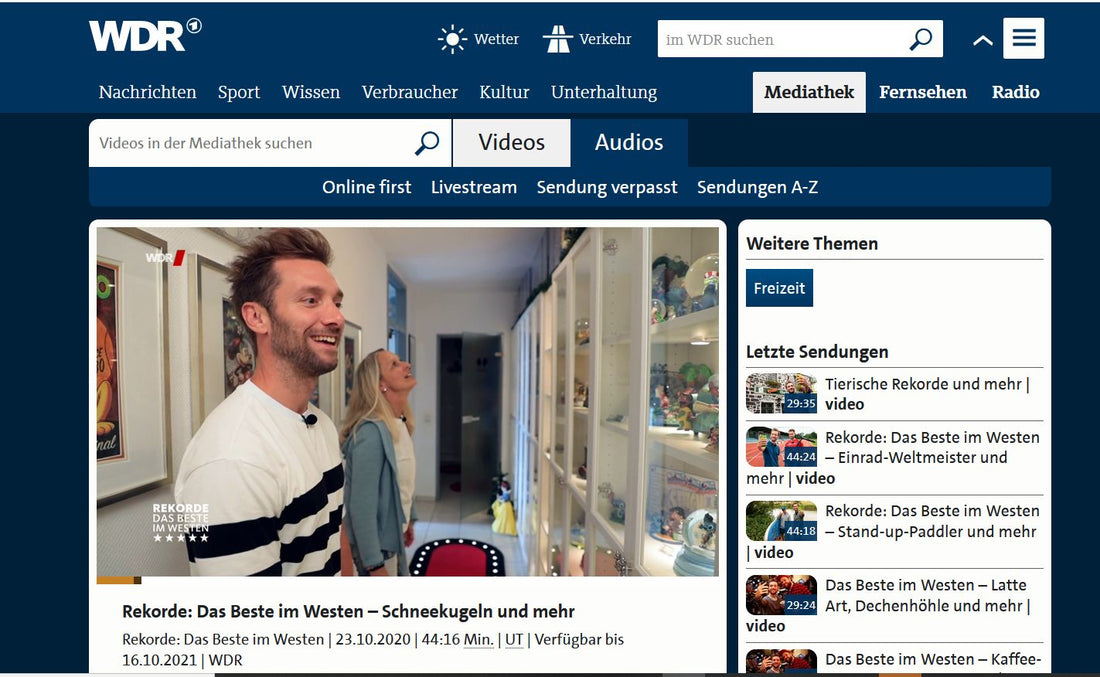Select the Fernsehen tab
This screenshot has height=677, width=1100.
click(x=923, y=92)
